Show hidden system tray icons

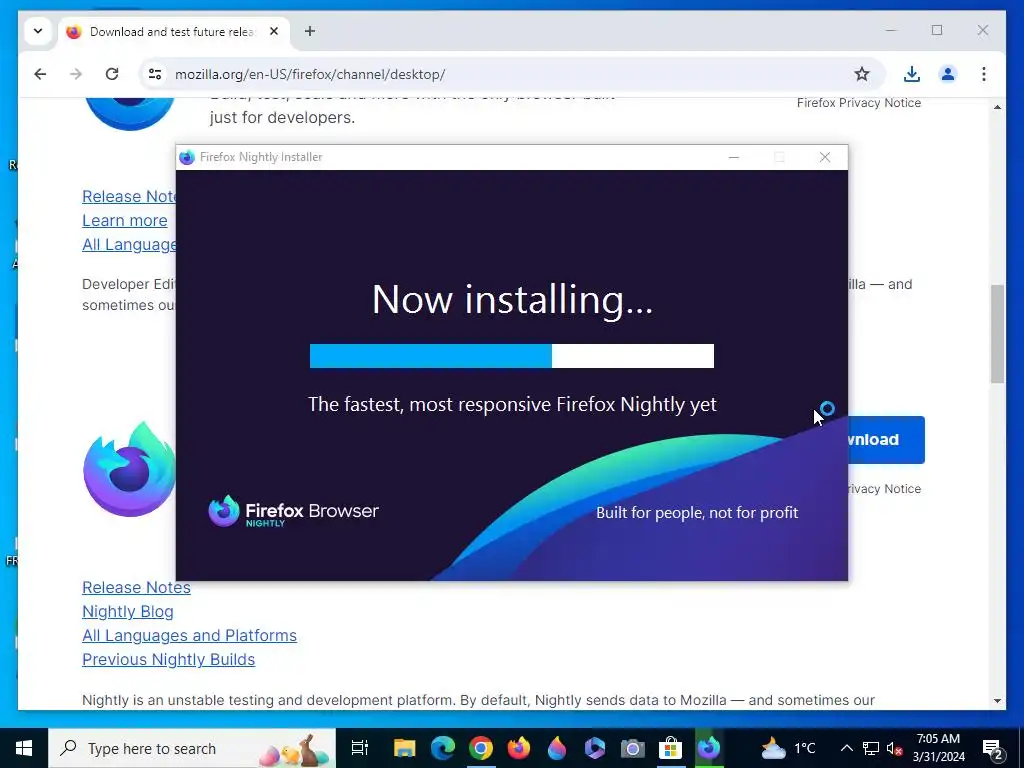(x=846, y=748)
